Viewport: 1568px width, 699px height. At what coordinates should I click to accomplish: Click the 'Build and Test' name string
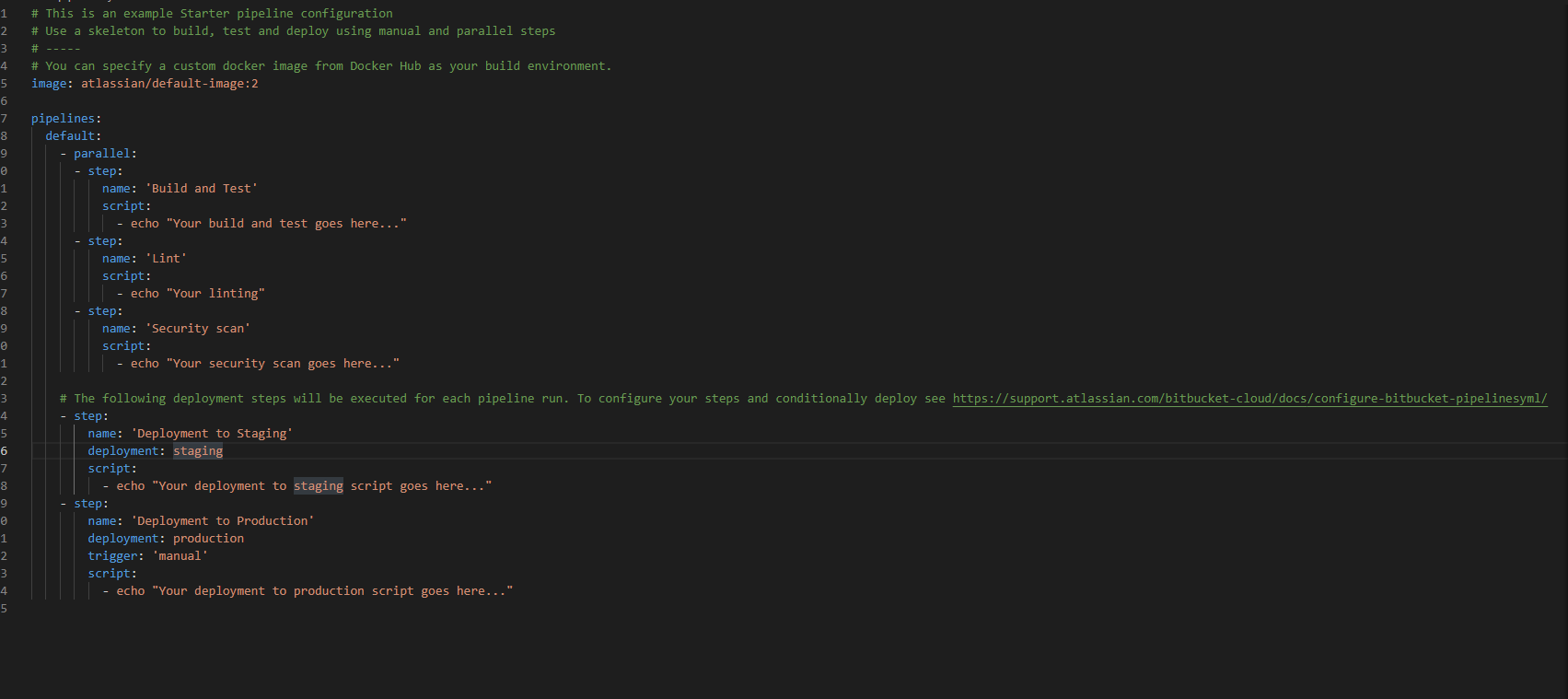(x=202, y=189)
